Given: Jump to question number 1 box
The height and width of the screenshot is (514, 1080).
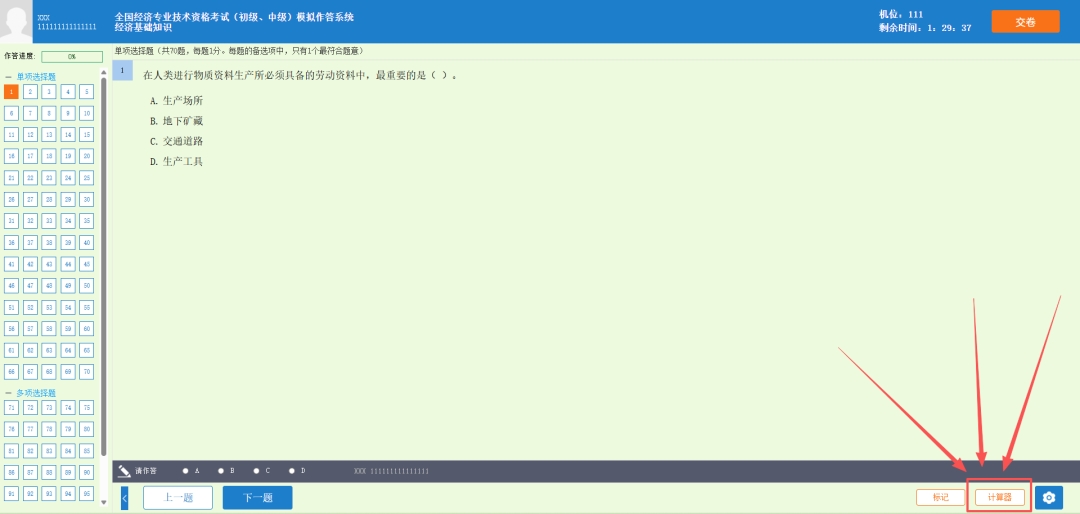Looking at the screenshot, I should click(11, 92).
